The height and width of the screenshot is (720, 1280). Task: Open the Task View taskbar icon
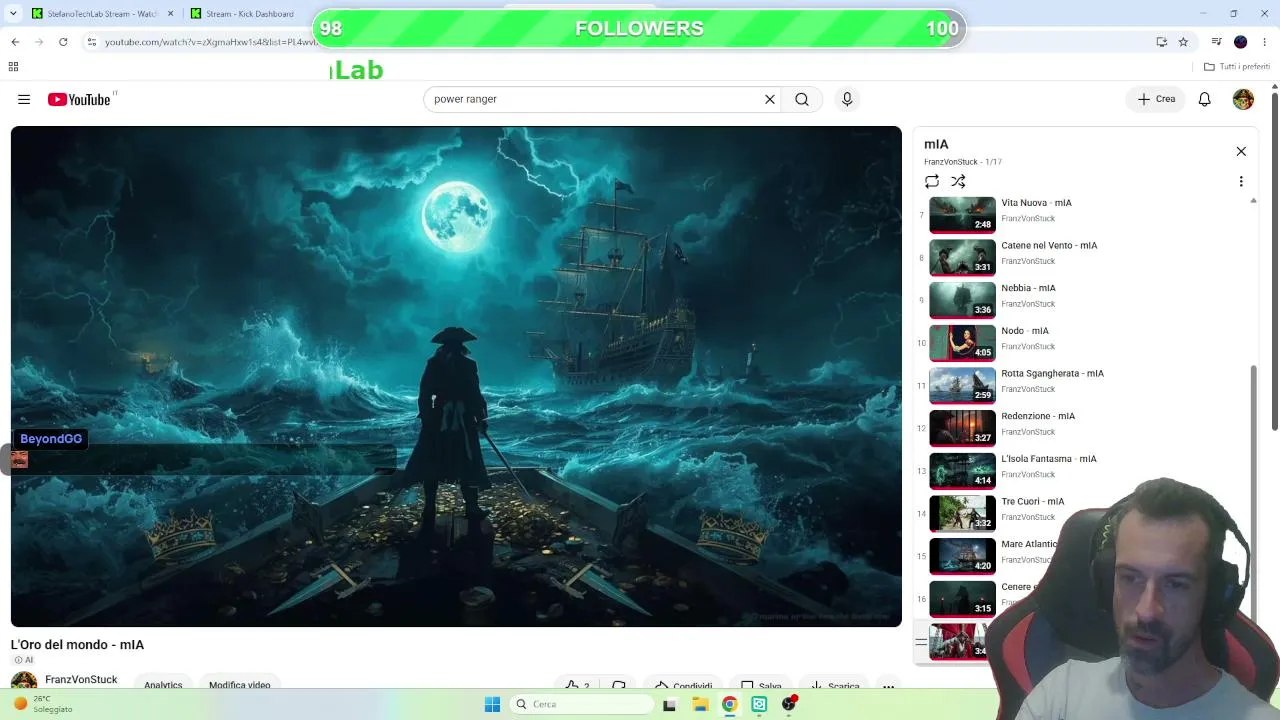point(670,704)
